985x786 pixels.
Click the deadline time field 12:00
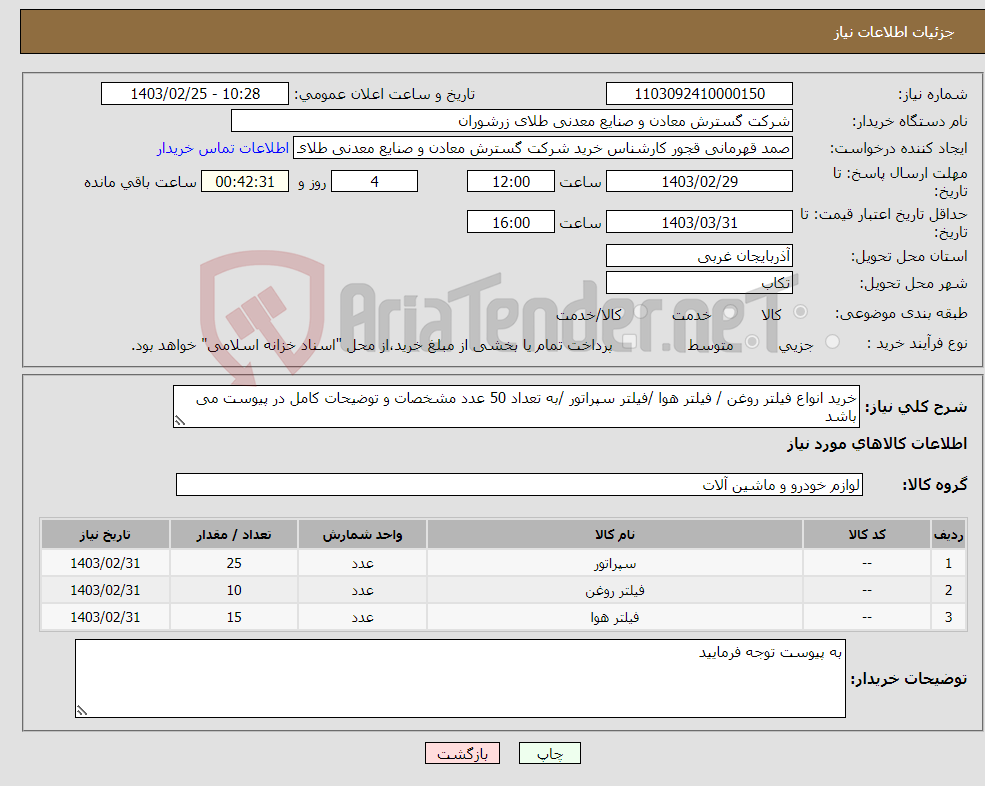[511, 182]
